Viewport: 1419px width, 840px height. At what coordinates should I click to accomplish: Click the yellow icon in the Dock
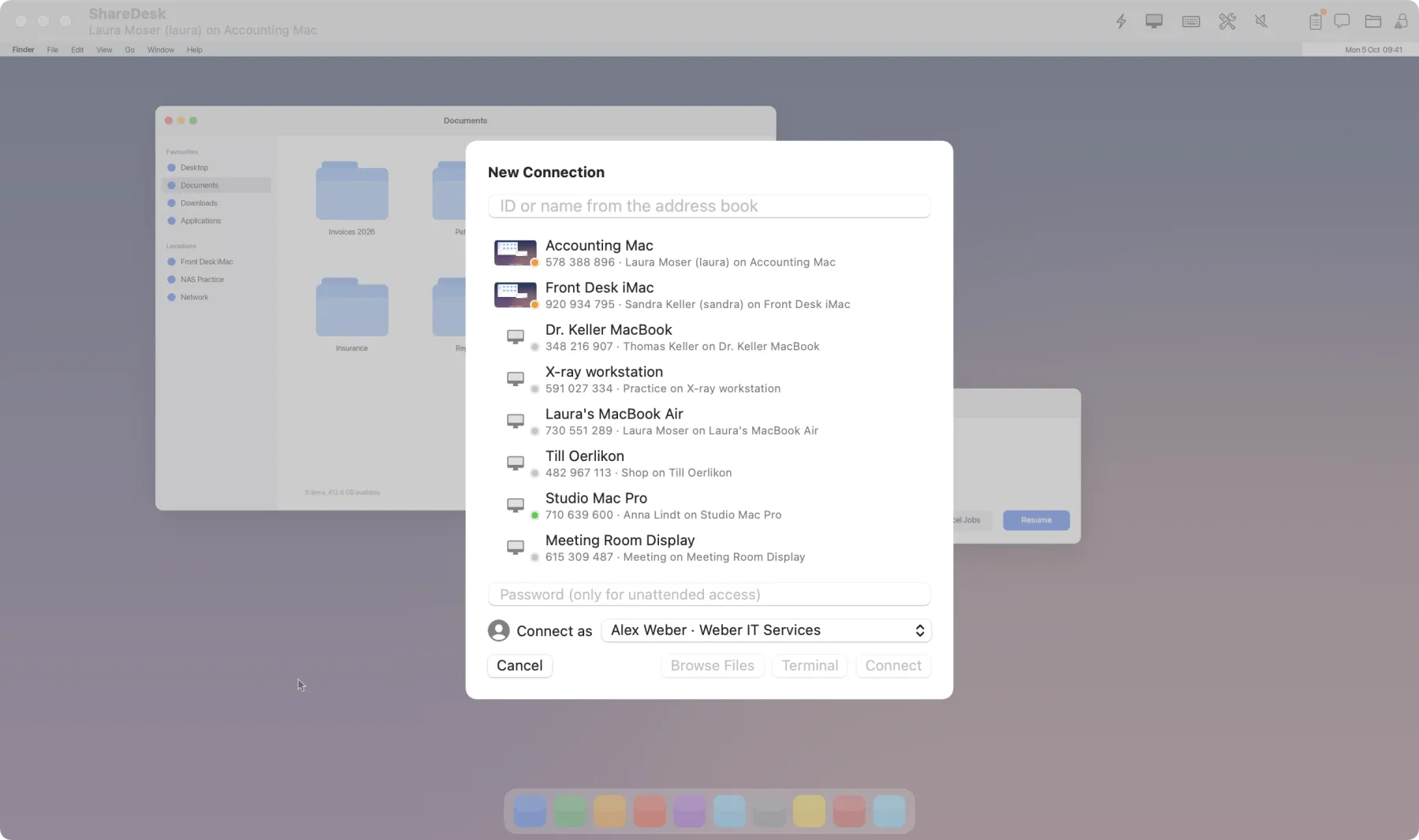click(809, 811)
